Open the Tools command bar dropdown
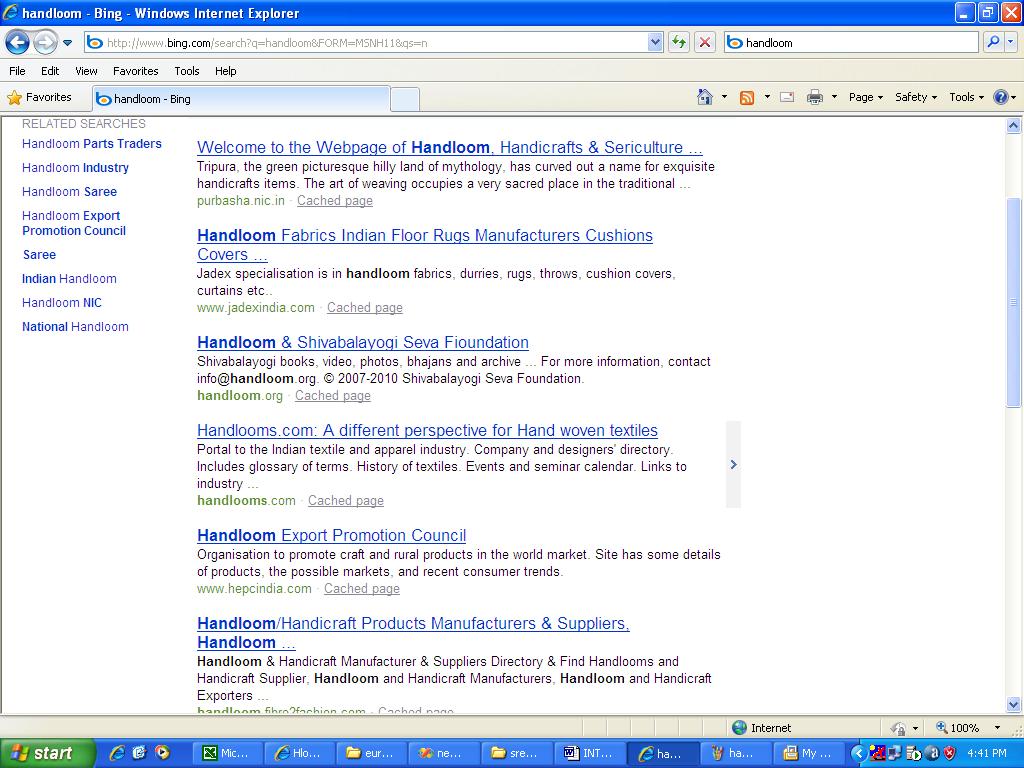1024x768 pixels. [x=967, y=97]
